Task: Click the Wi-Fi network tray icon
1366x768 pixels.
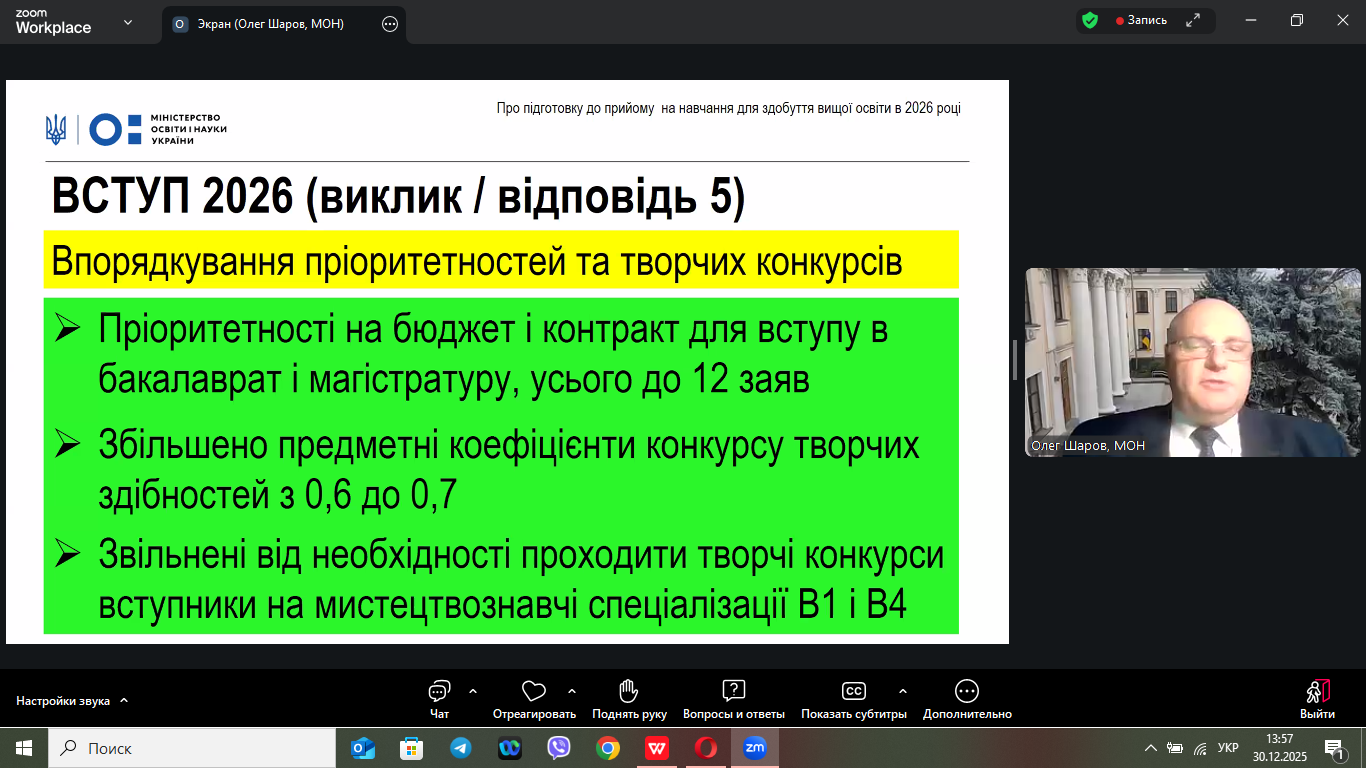Action: (x=1200, y=748)
